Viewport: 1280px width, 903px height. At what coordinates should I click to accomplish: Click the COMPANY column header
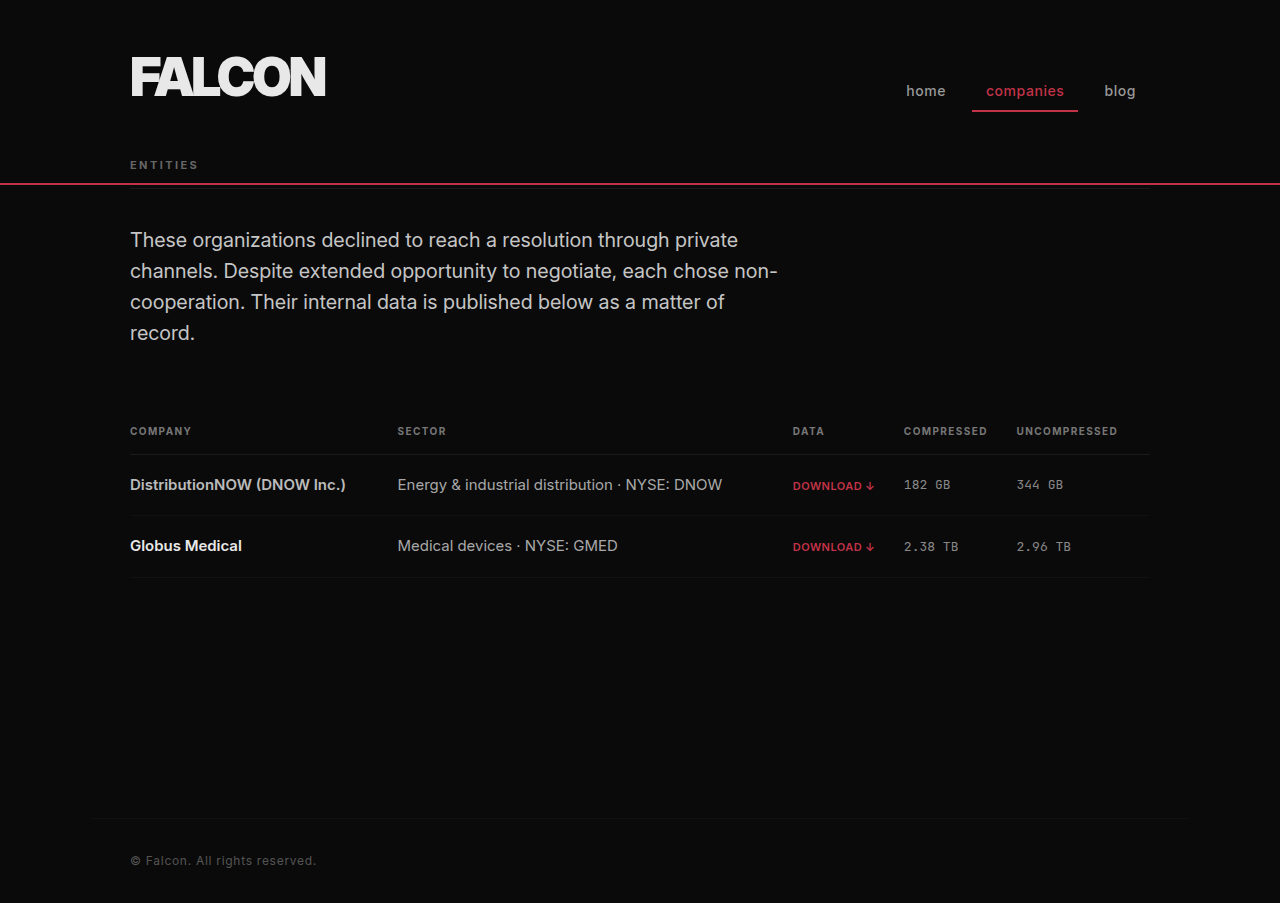click(161, 431)
